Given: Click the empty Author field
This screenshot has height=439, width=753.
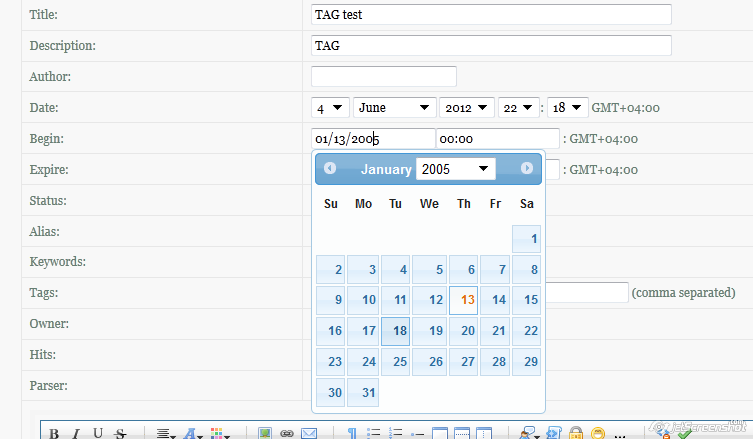Looking at the screenshot, I should coord(384,76).
